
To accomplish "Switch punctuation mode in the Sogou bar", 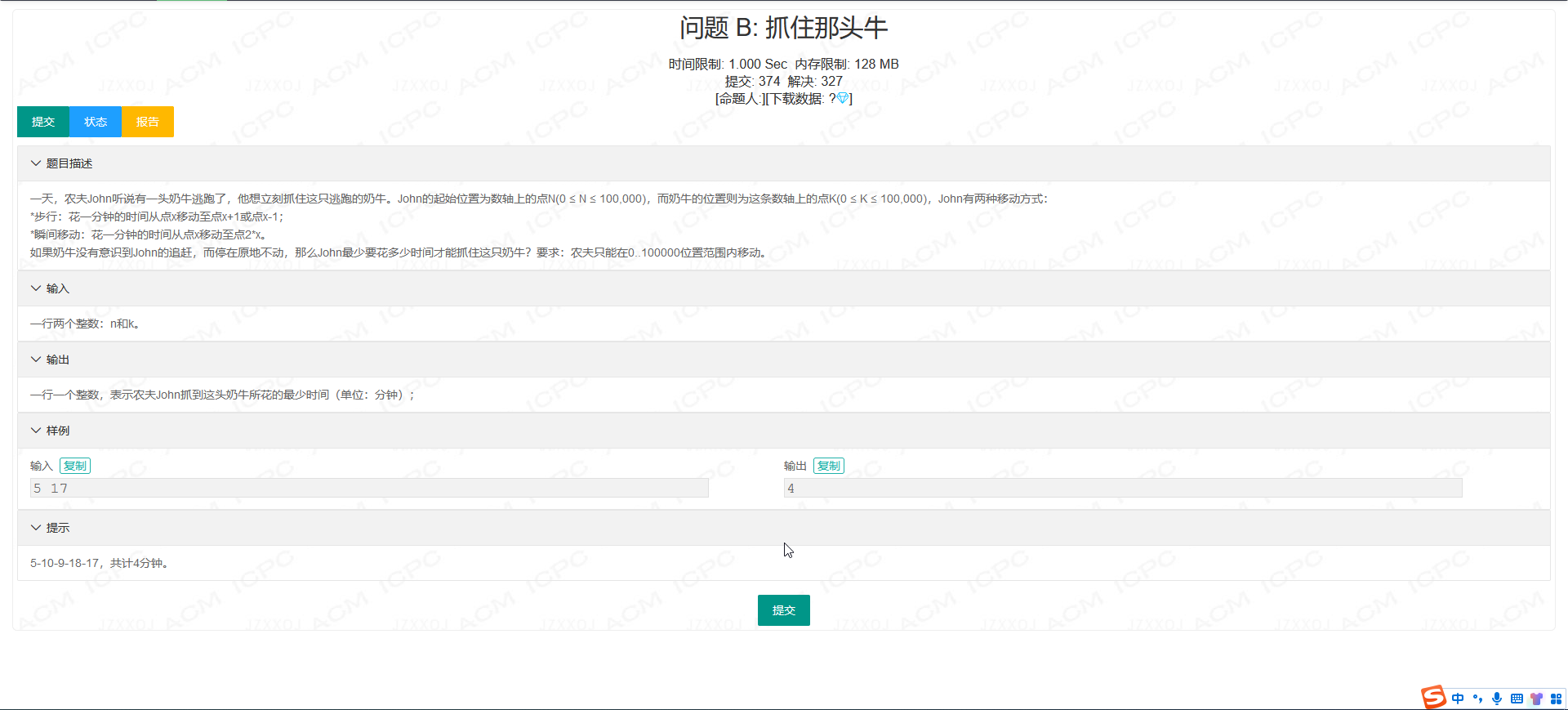I will click(x=1477, y=699).
